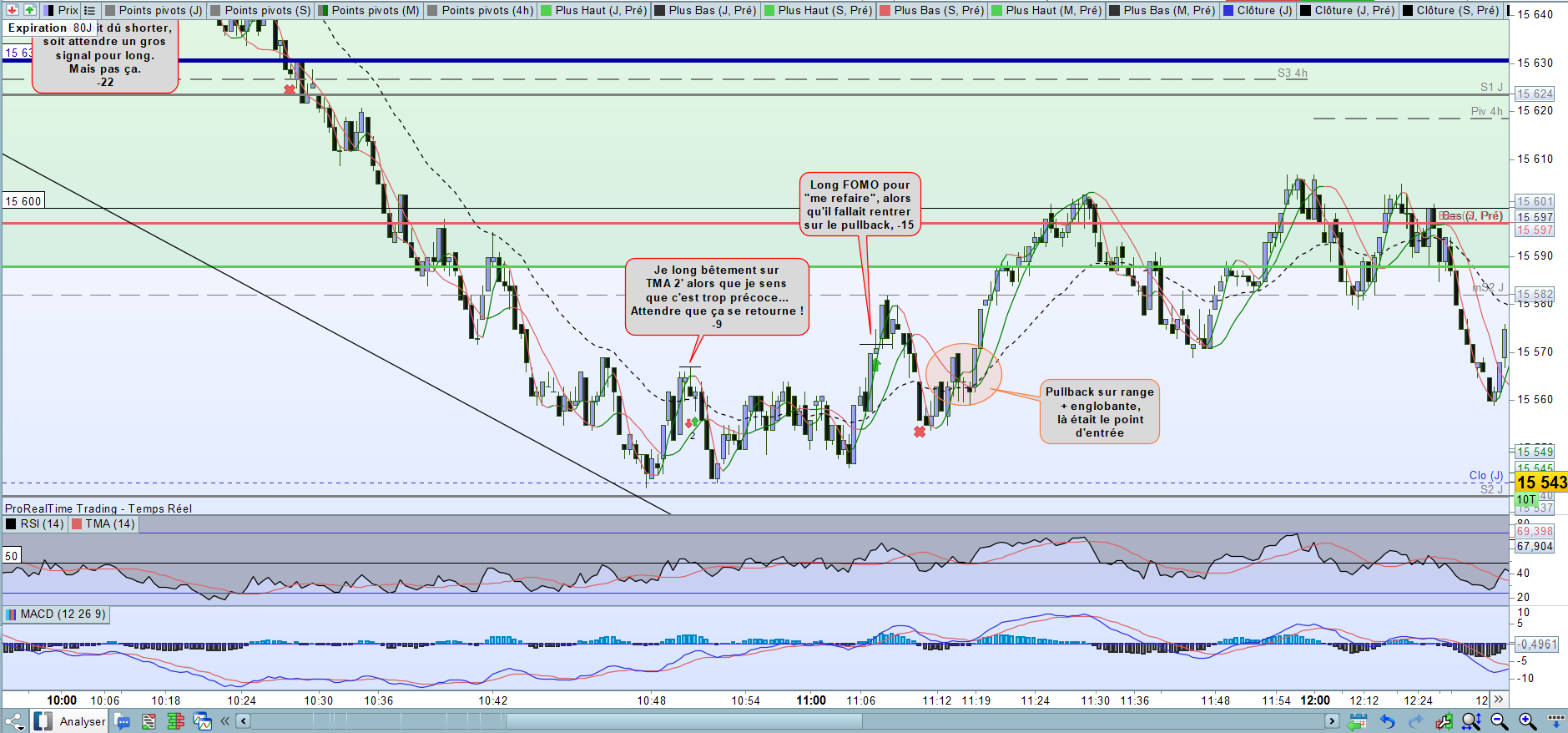The width and height of the screenshot is (1568, 733).
Task: Click the 'ProRealTime Trading - Temps Réel' text
Action: (98, 508)
